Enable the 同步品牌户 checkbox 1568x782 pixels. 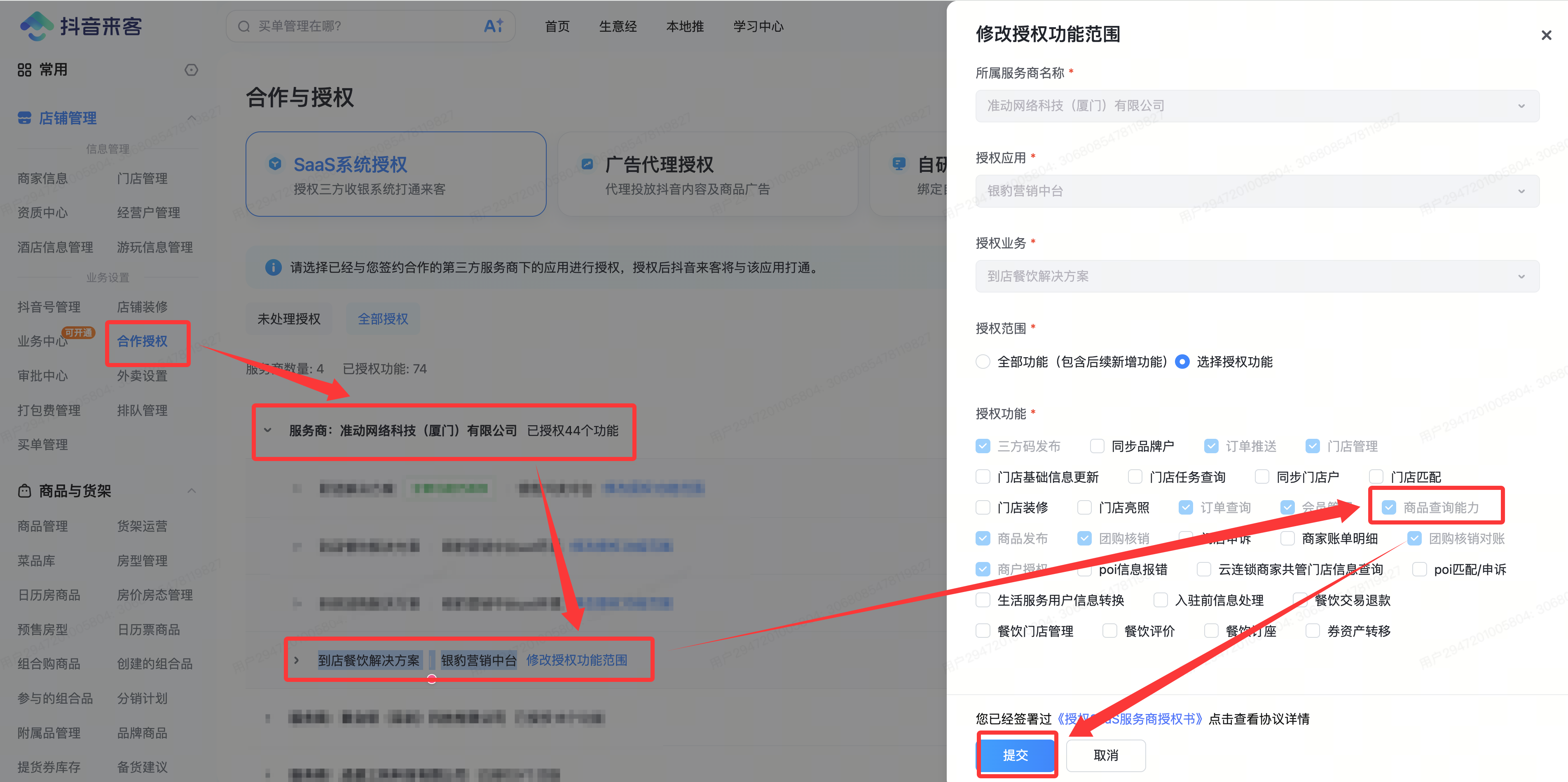tap(1097, 446)
